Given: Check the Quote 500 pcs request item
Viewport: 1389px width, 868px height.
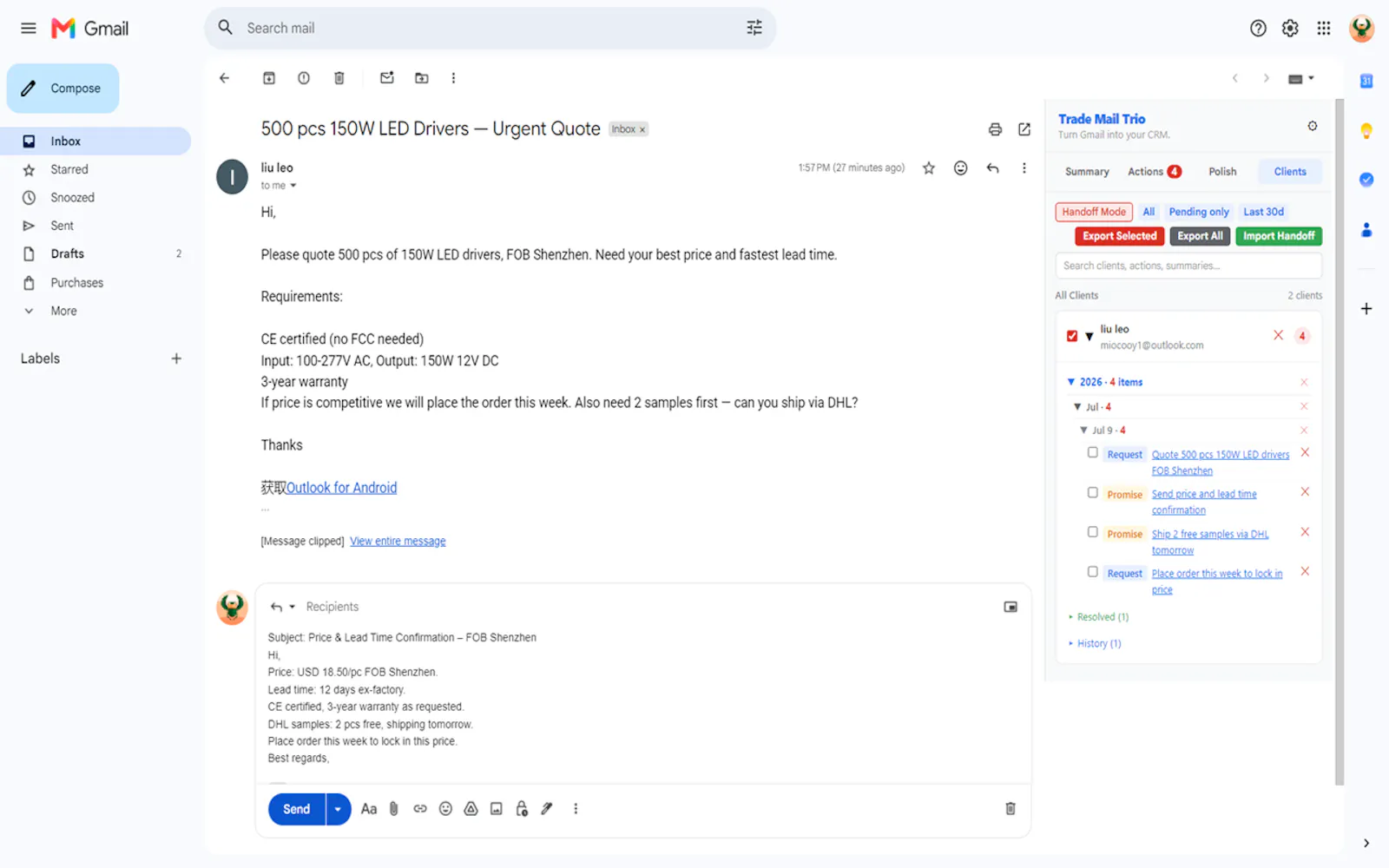Looking at the screenshot, I should [x=1093, y=452].
